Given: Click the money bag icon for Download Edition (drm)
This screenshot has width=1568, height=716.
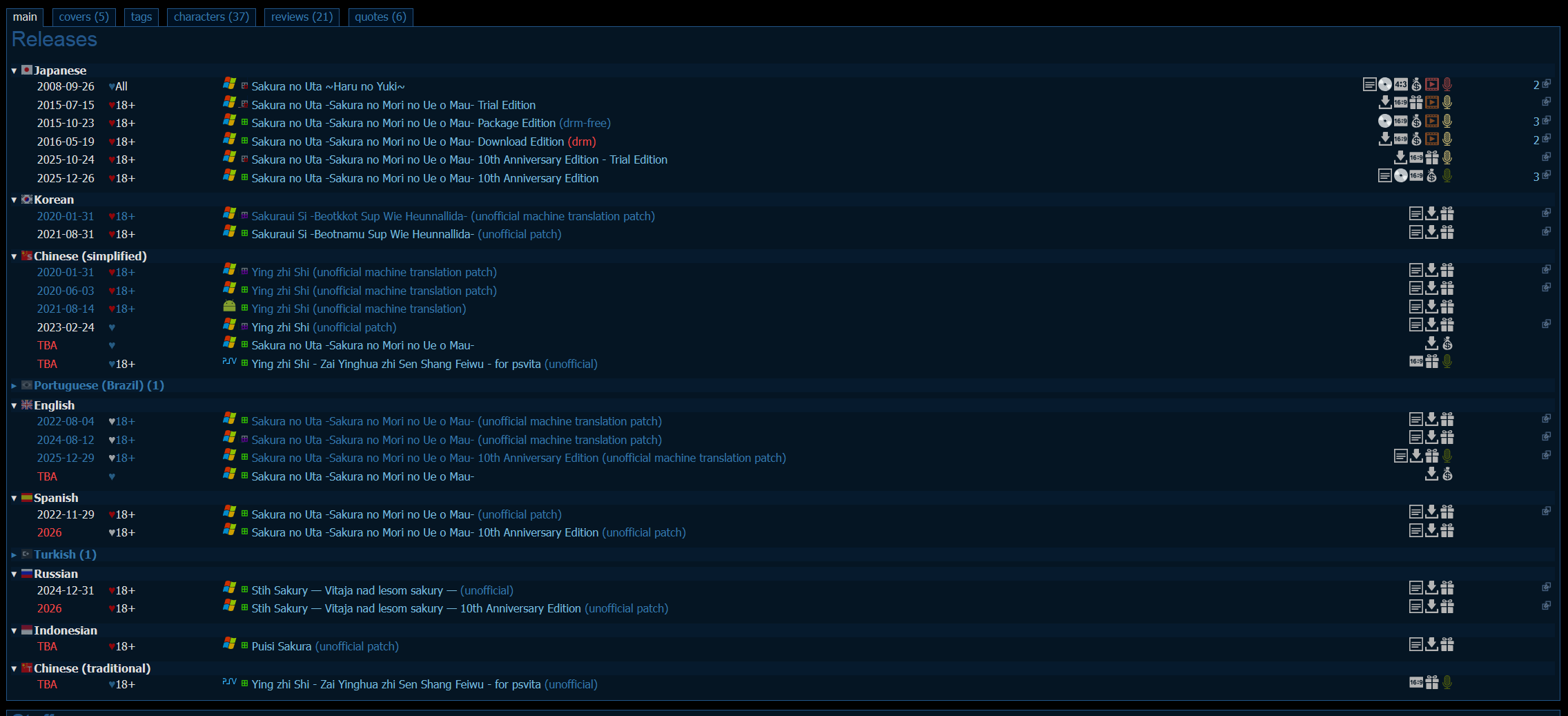Looking at the screenshot, I should click(1416, 139).
